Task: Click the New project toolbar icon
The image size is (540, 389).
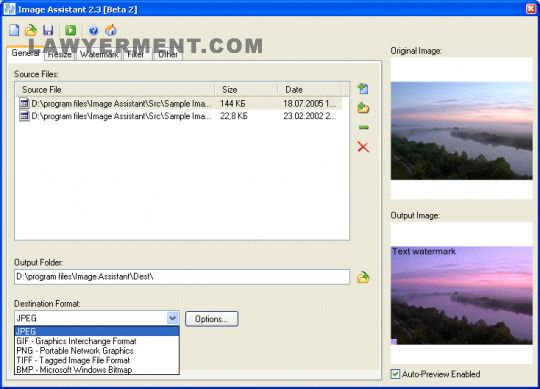Action: pyautogui.click(x=14, y=30)
